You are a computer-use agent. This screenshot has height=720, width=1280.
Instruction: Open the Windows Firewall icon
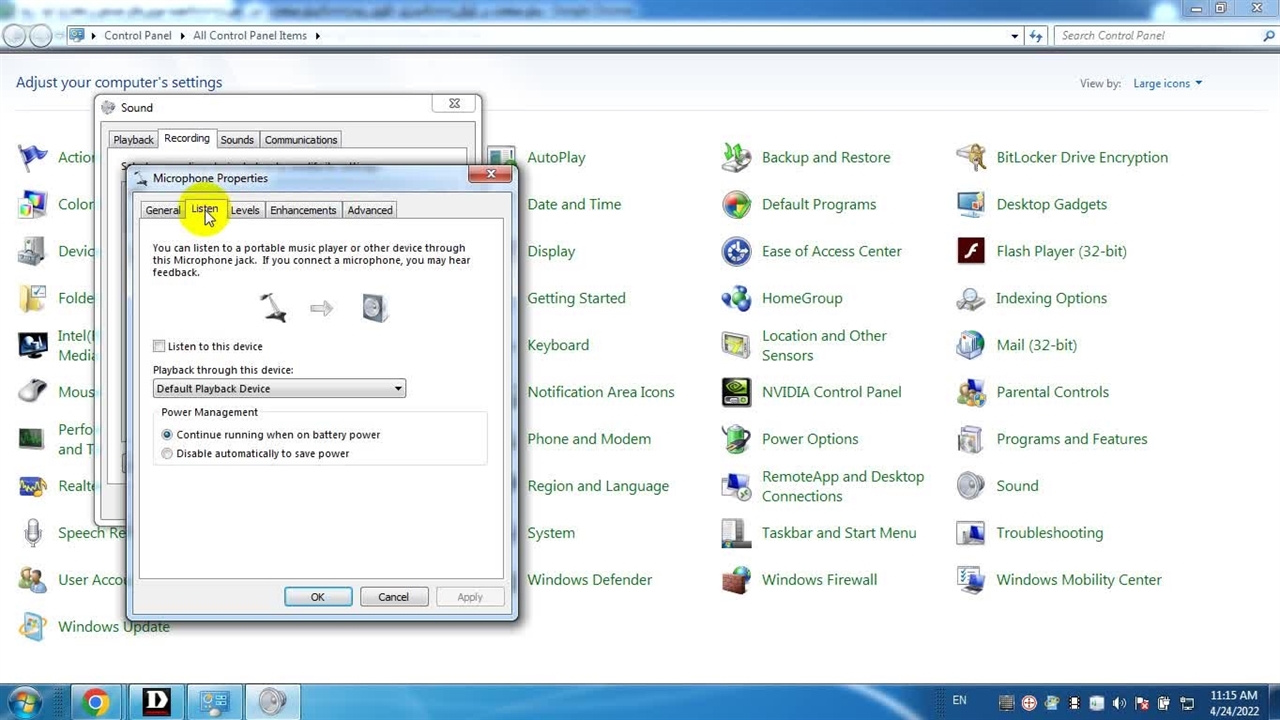(737, 580)
